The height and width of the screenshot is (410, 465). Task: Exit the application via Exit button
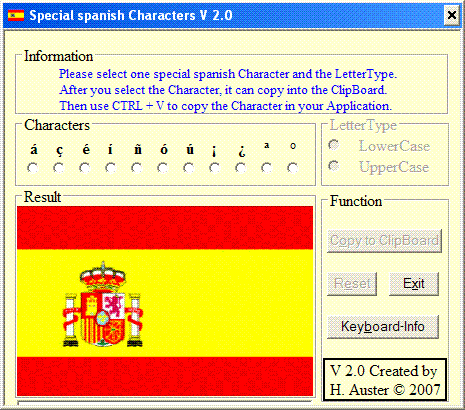pos(414,284)
